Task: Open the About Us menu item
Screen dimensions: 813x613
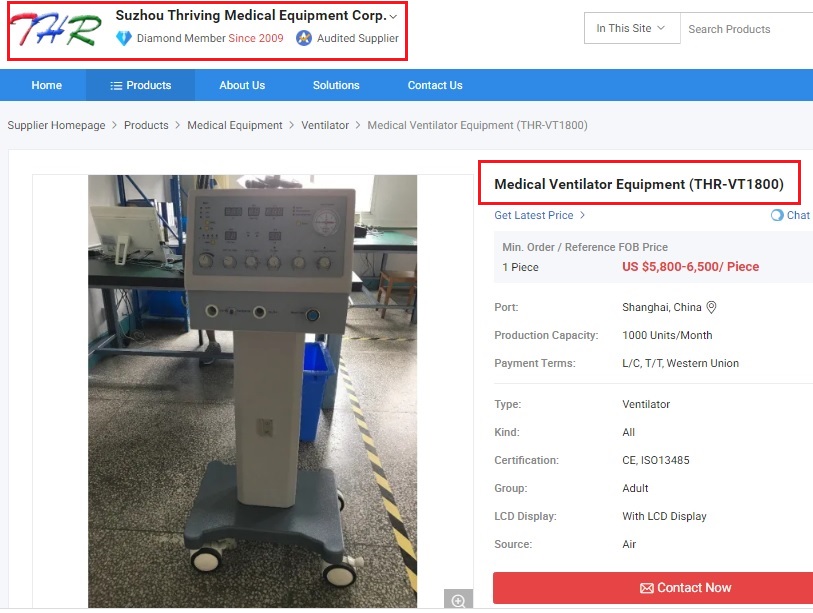Action: 242,85
